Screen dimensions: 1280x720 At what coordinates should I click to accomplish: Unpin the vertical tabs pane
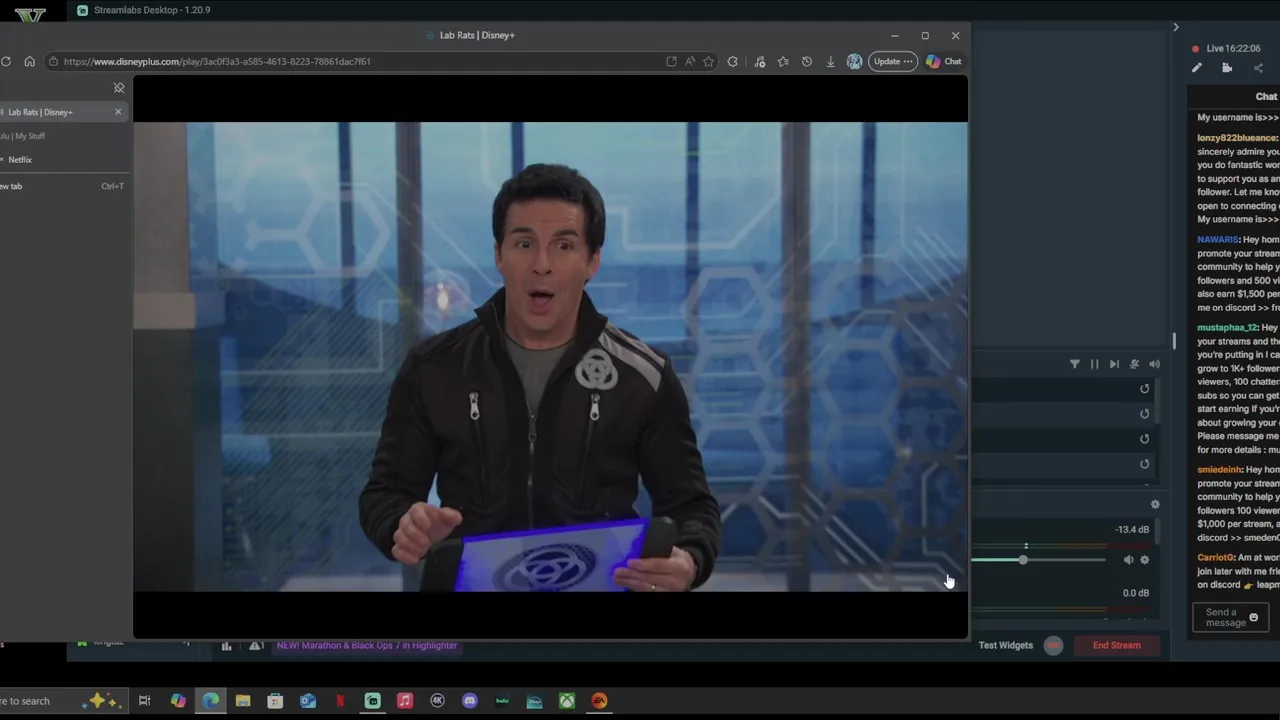[119, 88]
